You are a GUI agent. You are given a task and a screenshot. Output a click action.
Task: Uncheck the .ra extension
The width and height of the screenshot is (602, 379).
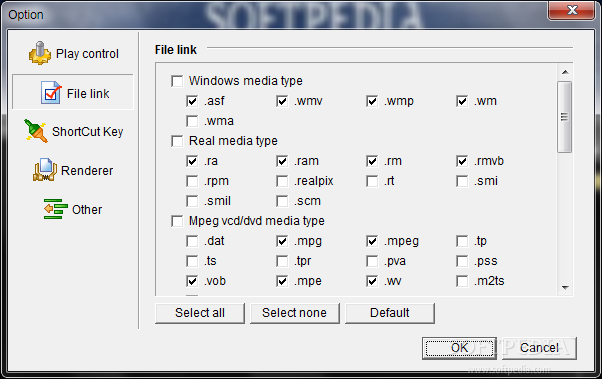(192, 161)
